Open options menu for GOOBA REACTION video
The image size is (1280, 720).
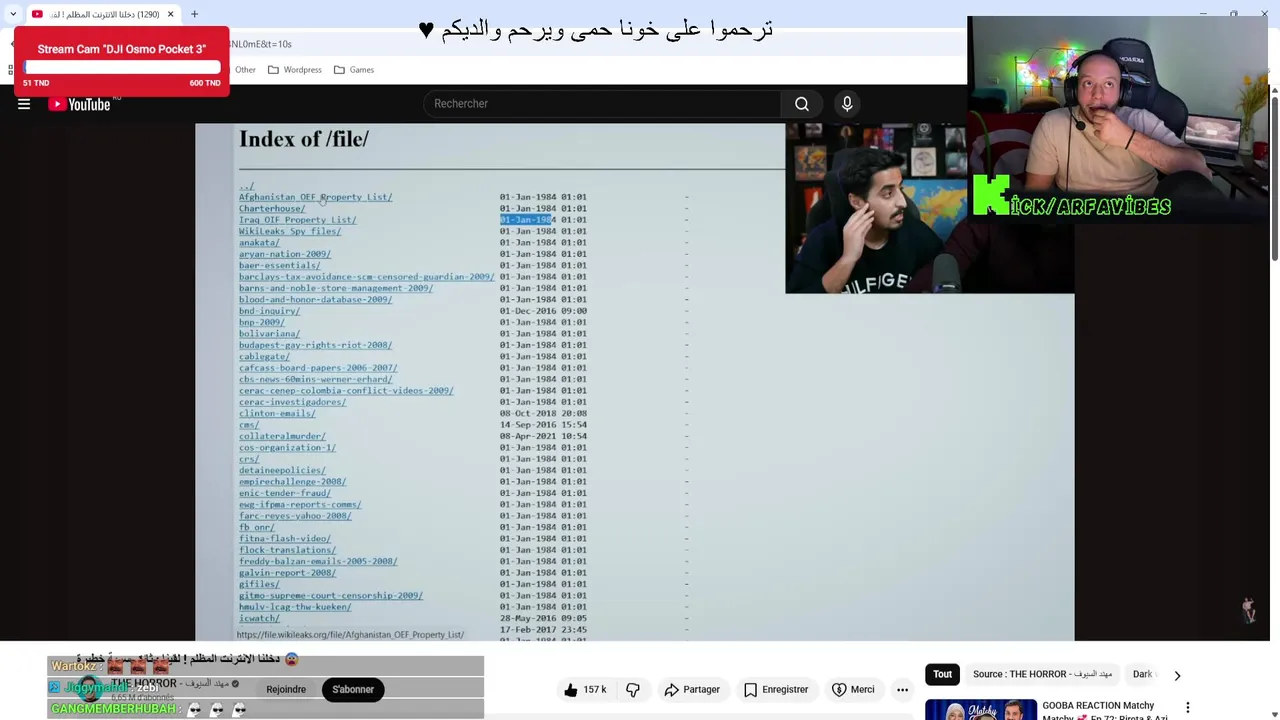(1188, 708)
